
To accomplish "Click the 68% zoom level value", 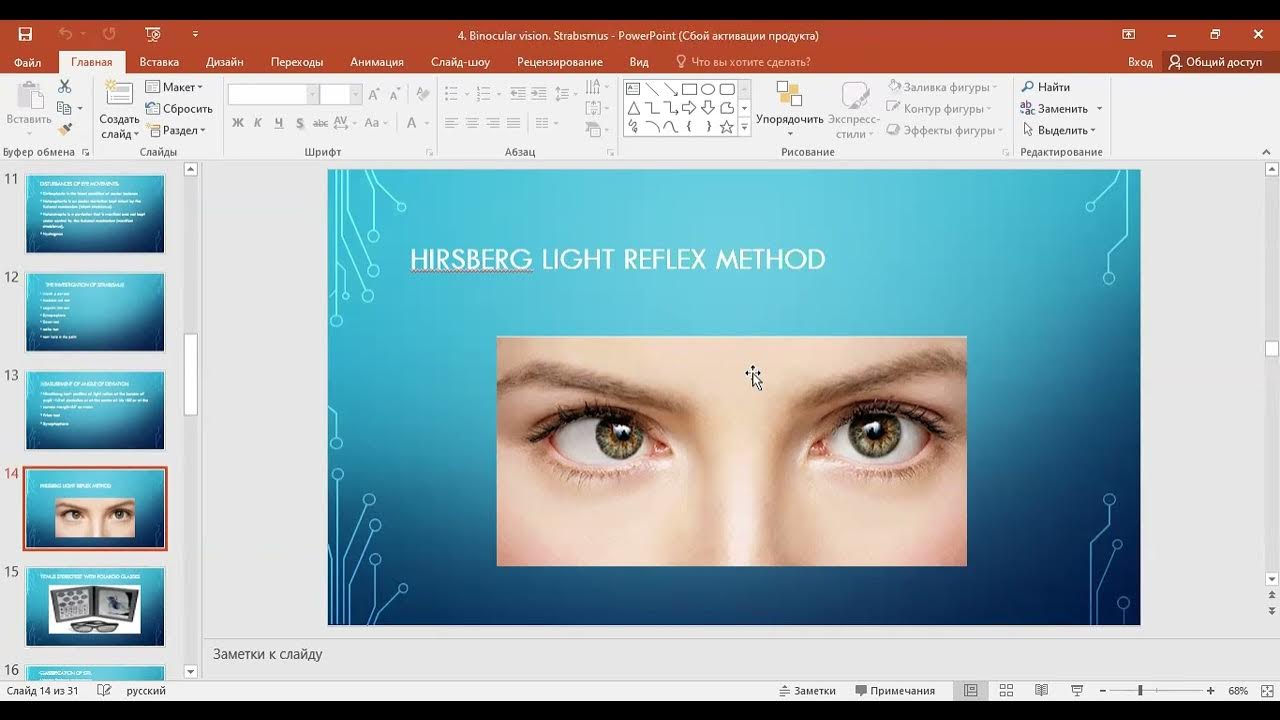I will coord(1238,691).
